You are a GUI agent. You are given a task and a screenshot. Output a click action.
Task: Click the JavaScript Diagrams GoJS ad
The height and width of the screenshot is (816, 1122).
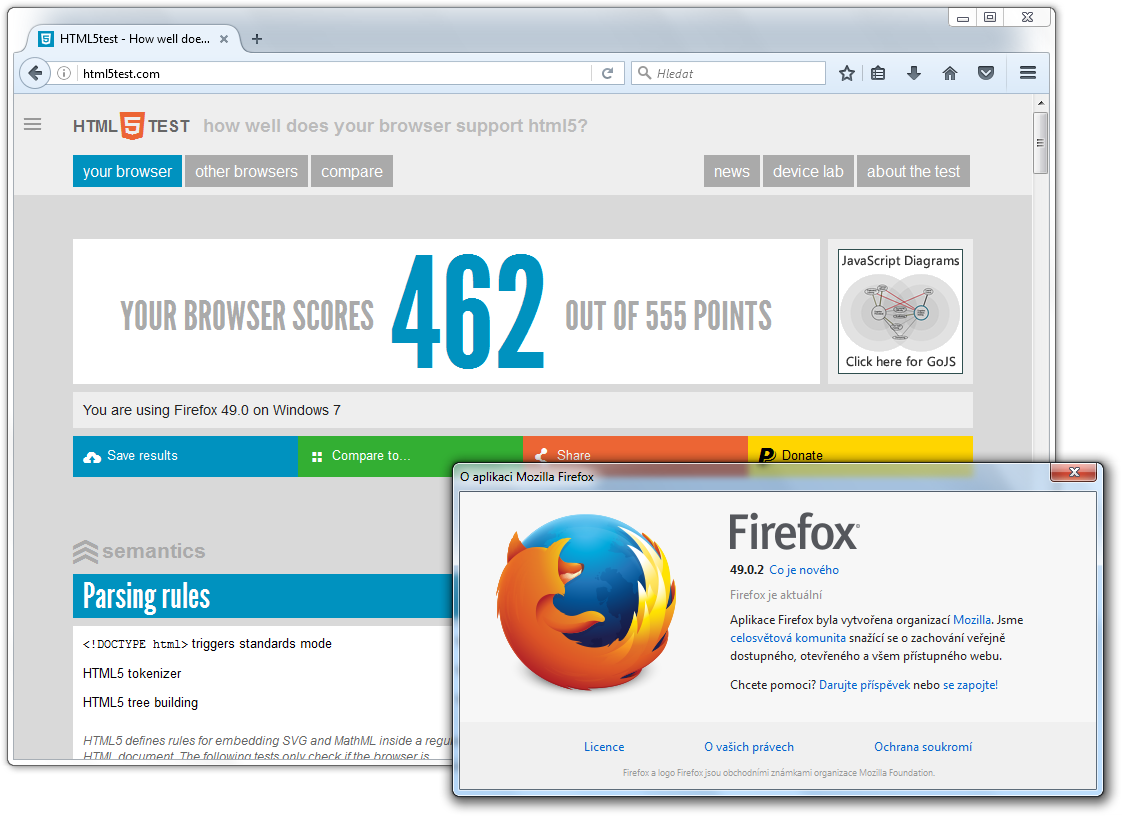tap(900, 311)
